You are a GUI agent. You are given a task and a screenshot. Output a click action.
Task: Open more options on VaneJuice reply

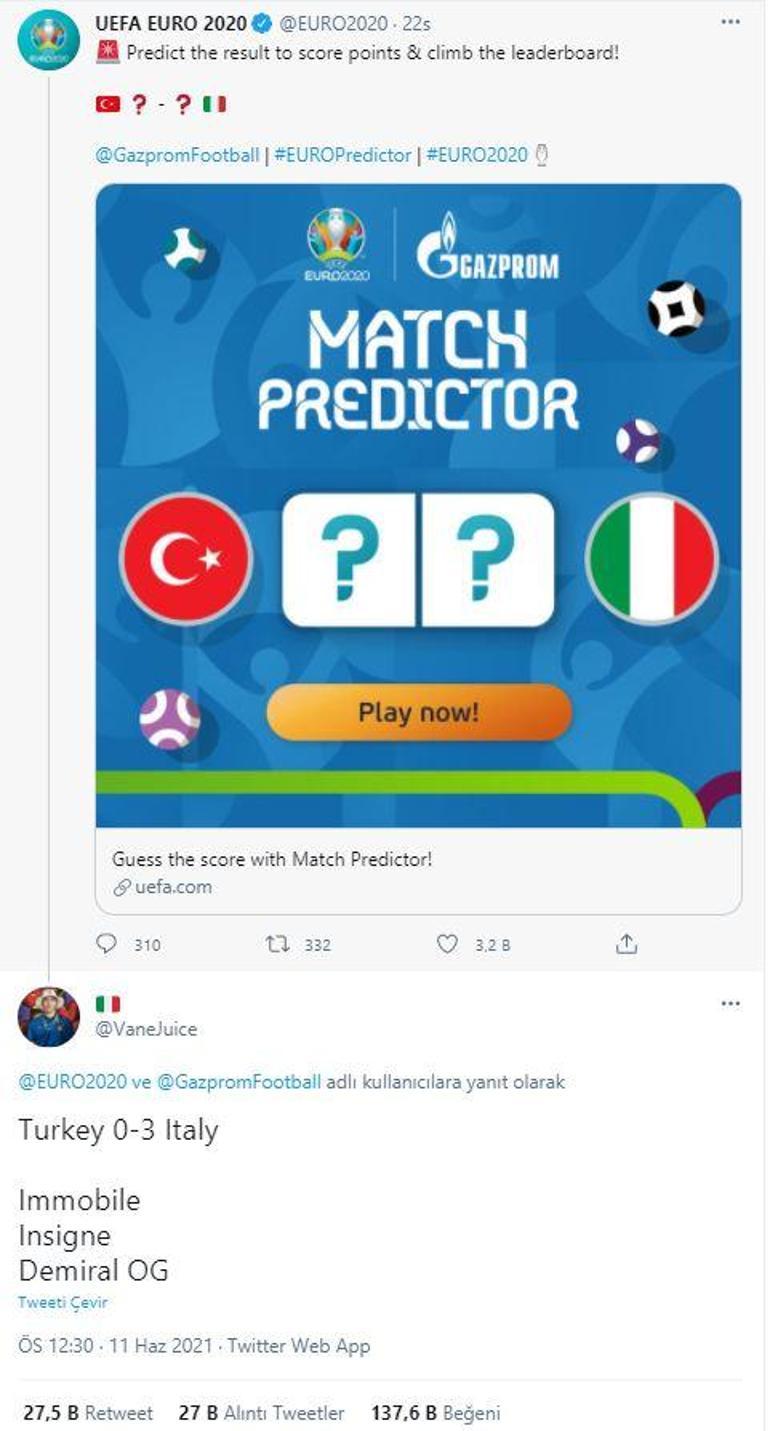point(731,1003)
